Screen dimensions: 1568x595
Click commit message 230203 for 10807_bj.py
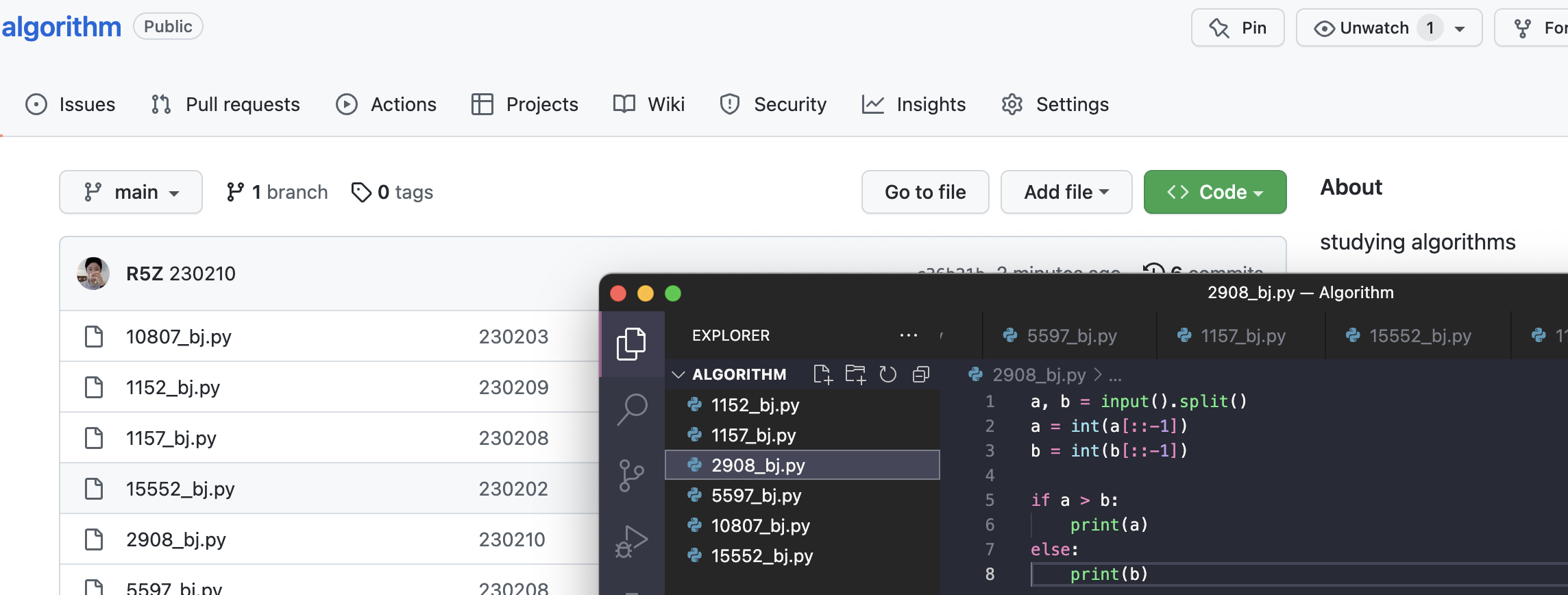pyautogui.click(x=513, y=337)
